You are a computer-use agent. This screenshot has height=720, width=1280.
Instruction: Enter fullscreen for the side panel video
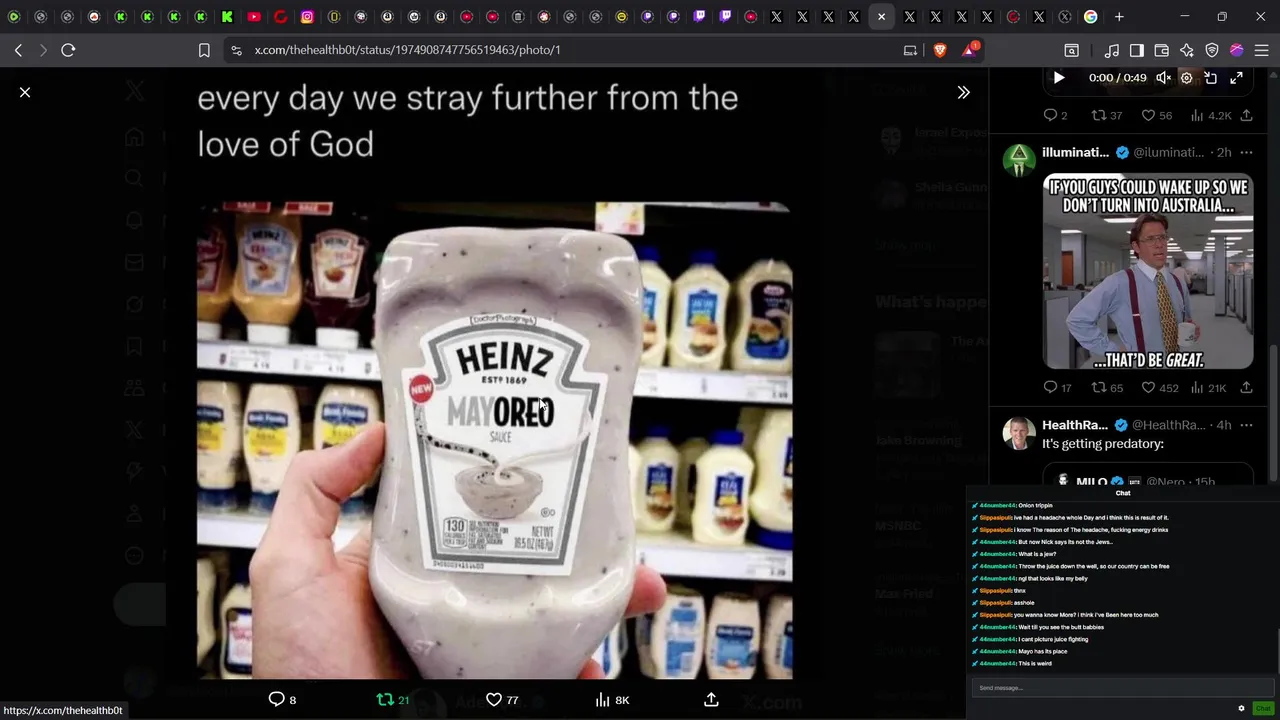click(1236, 77)
